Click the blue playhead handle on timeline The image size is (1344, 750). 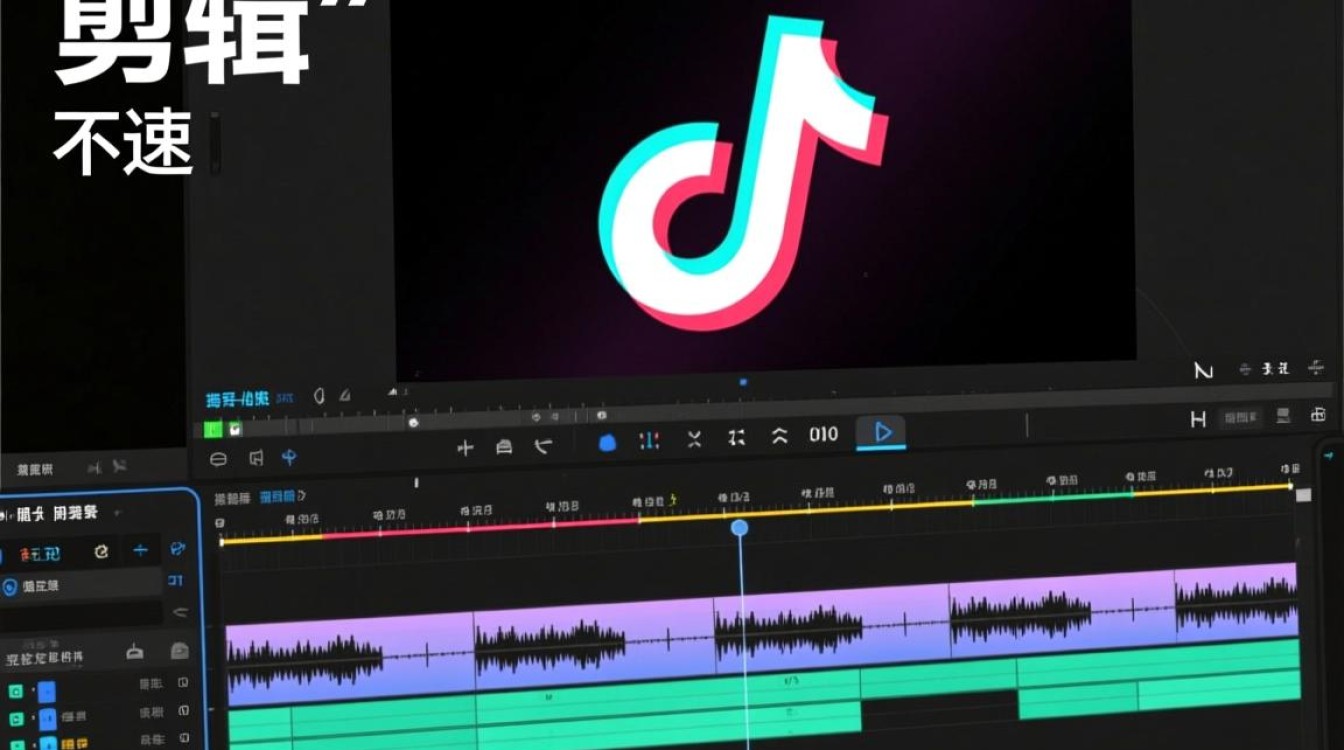tap(739, 527)
